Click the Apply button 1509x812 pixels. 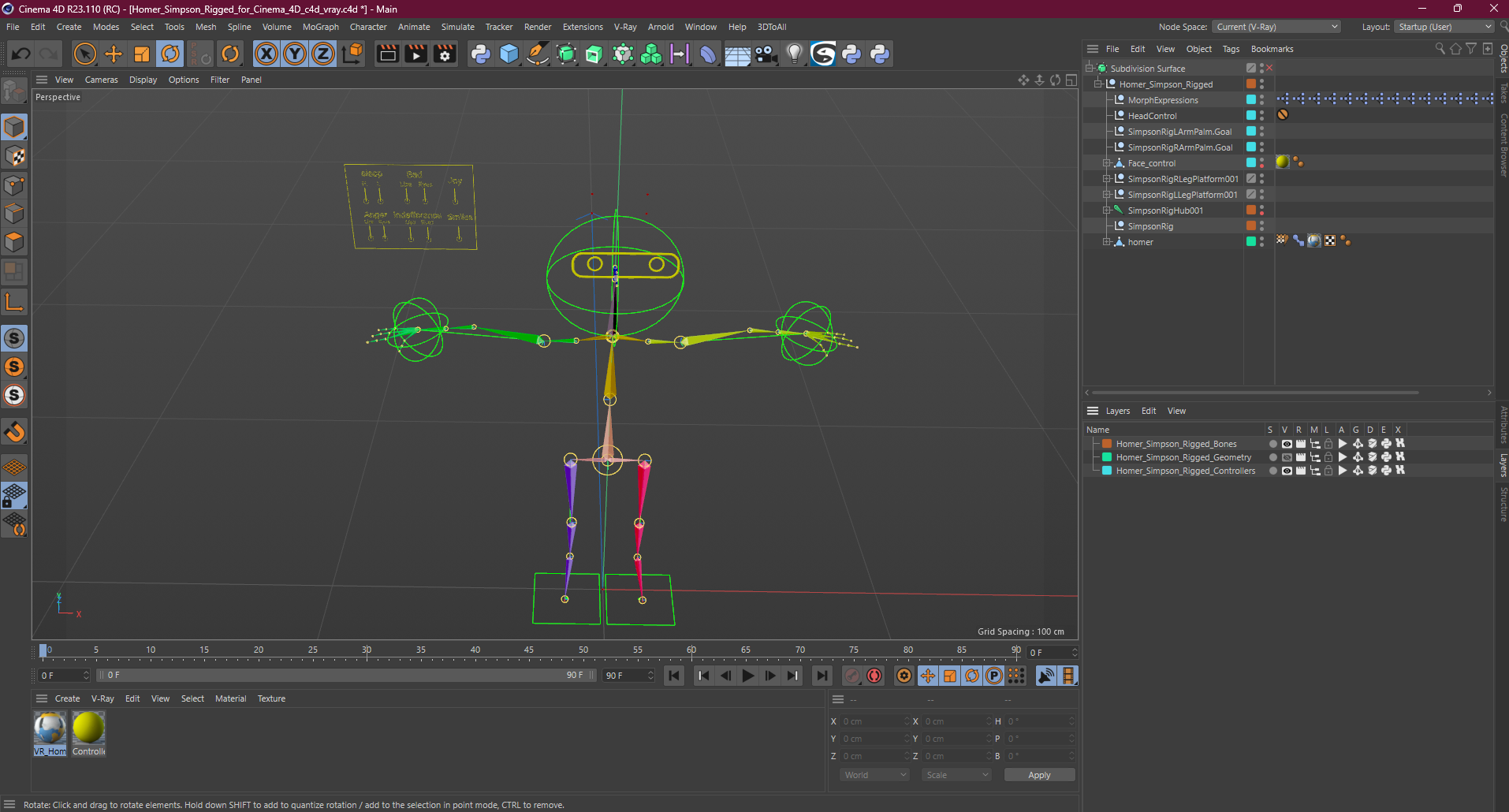(x=1039, y=775)
